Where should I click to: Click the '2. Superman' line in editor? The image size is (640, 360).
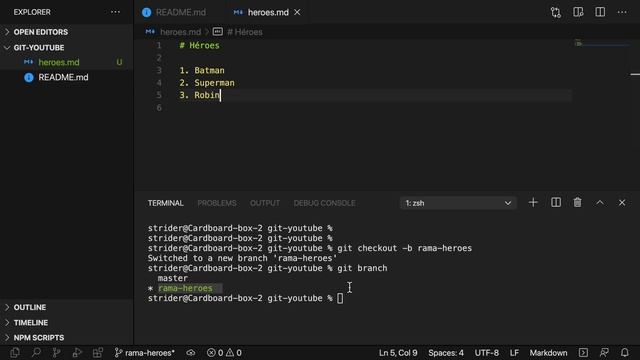coord(207,83)
